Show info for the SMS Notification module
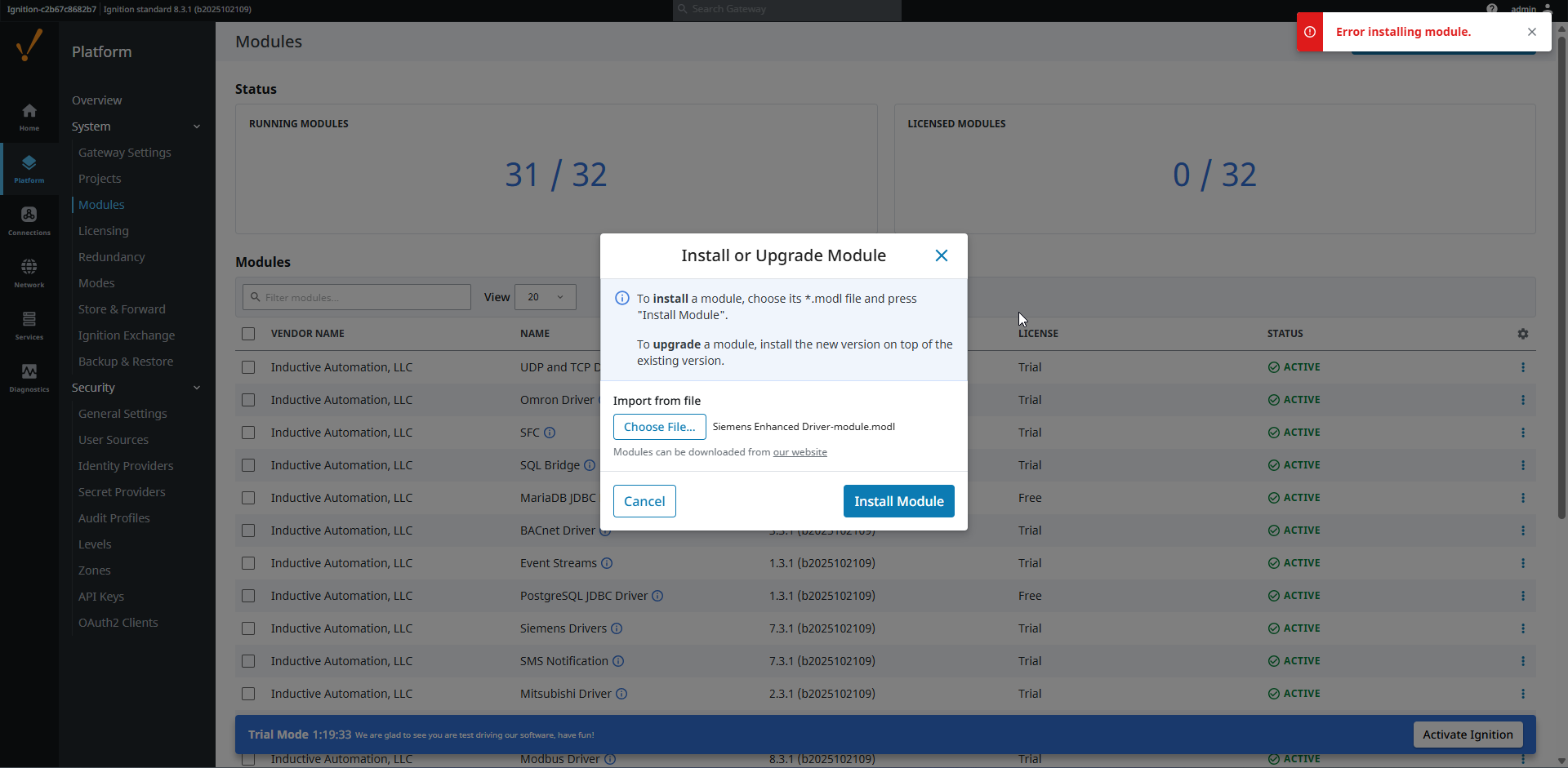The height and width of the screenshot is (768, 1568). [618, 661]
